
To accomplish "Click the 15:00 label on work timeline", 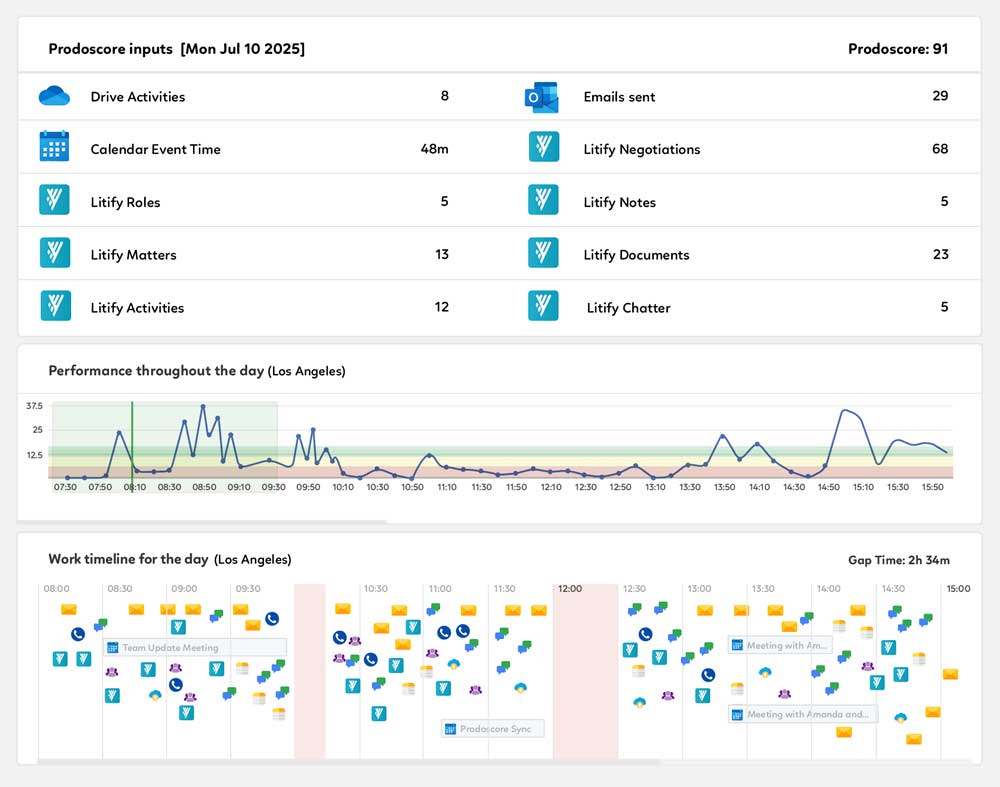I will click(x=958, y=589).
